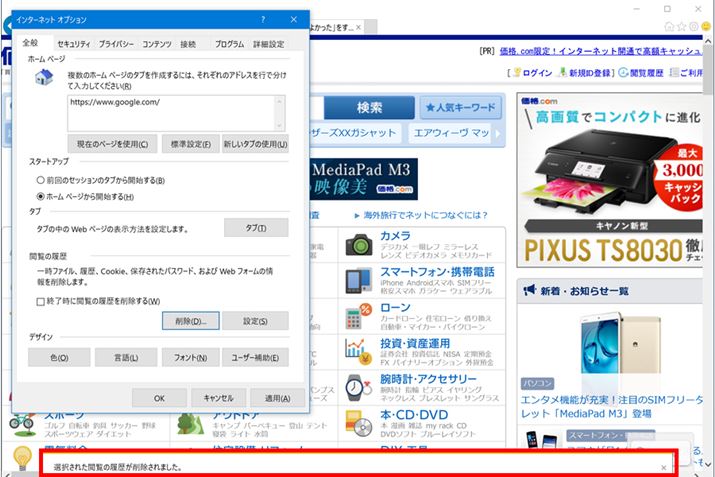715x477 pixels.
Task: Click the light bulb category icon
Action: [x=22, y=458]
